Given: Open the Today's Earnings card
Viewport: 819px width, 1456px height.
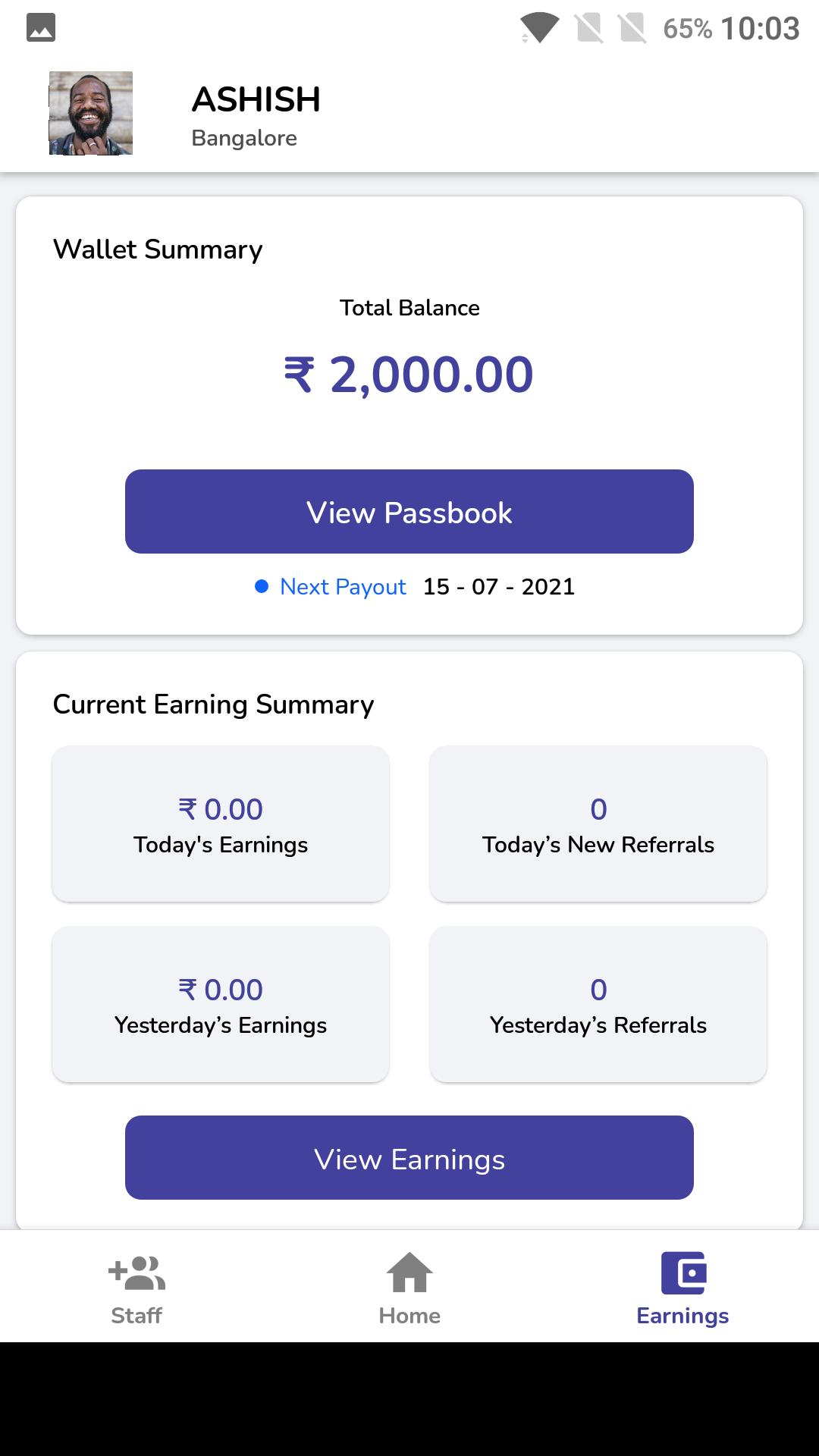Looking at the screenshot, I should [x=221, y=824].
